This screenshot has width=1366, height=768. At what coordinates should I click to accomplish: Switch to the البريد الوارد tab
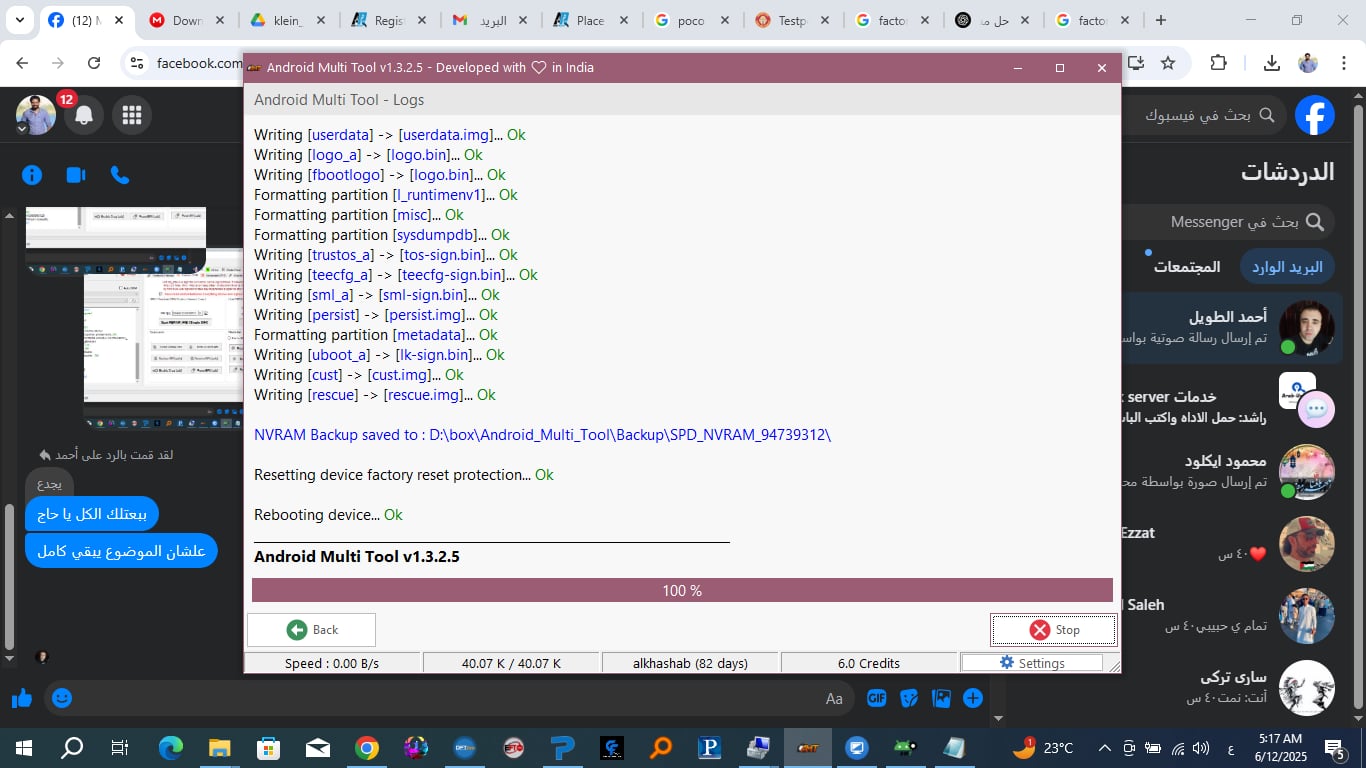click(x=1287, y=267)
